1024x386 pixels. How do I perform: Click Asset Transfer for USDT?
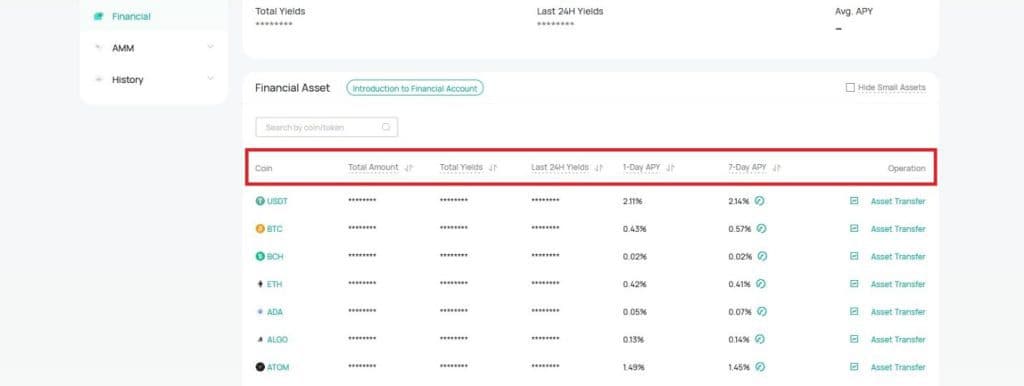pos(898,201)
